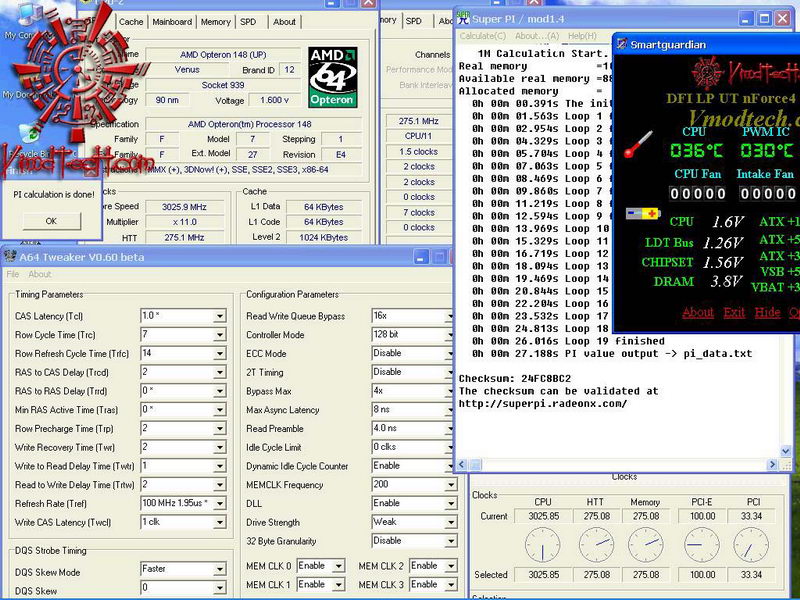
Task: Expand the MEM CLK 2 dropdown
Action: (451, 566)
